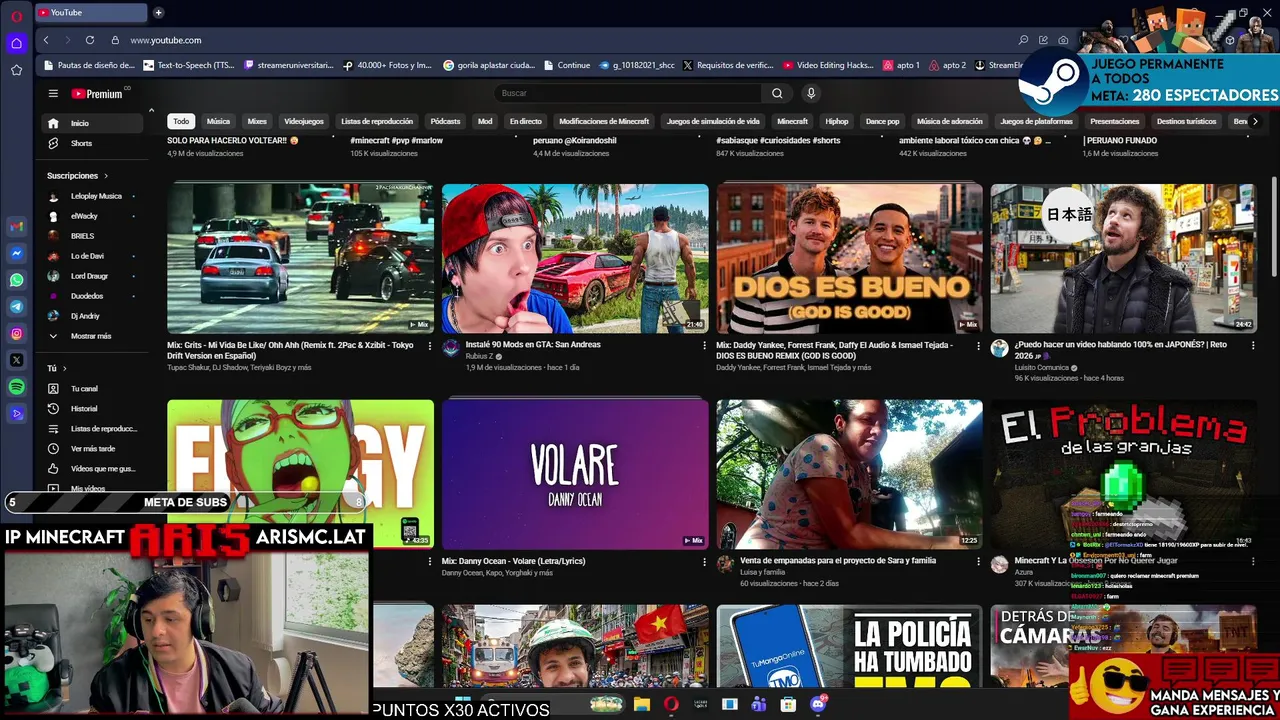Select the Hiphop filter chip
This screenshot has width=1280, height=720.
(x=837, y=121)
